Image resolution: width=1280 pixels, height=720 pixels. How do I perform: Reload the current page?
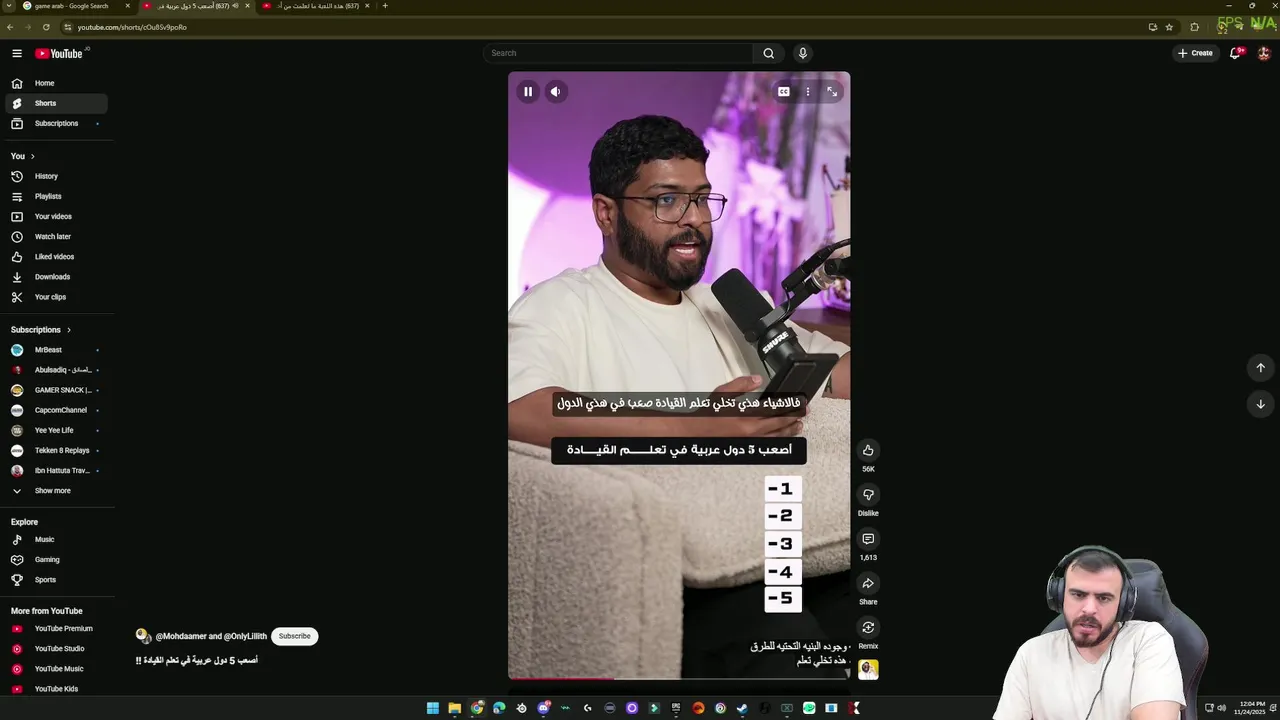click(46, 27)
